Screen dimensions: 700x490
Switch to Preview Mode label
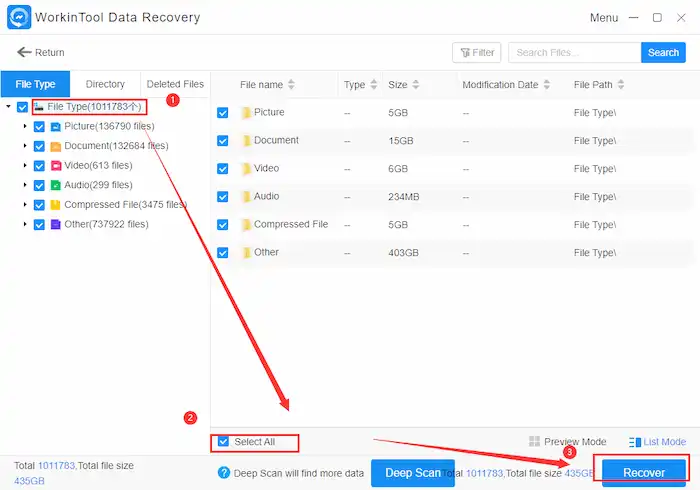point(575,442)
